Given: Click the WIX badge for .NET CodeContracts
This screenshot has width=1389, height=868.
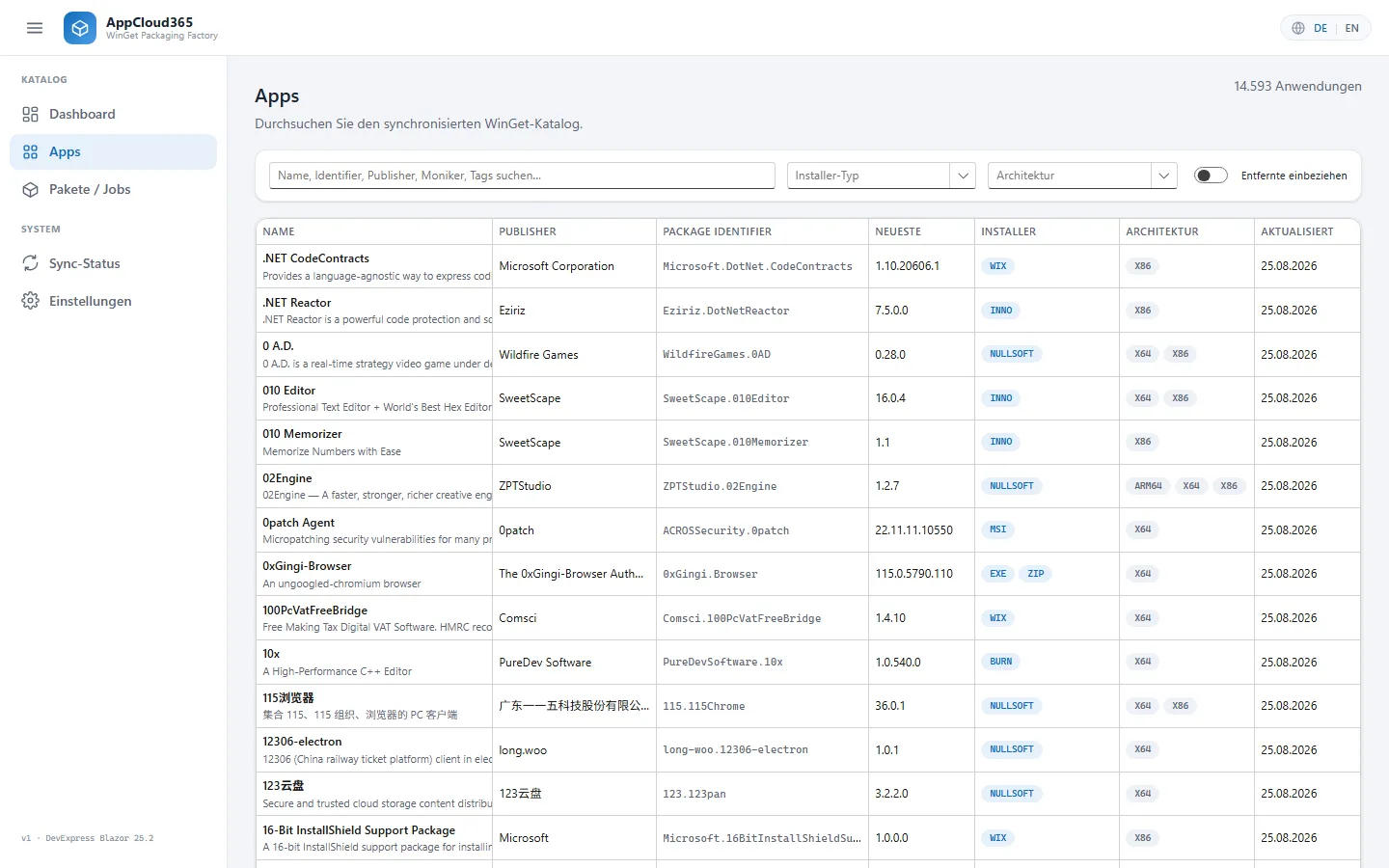Looking at the screenshot, I should 998,266.
